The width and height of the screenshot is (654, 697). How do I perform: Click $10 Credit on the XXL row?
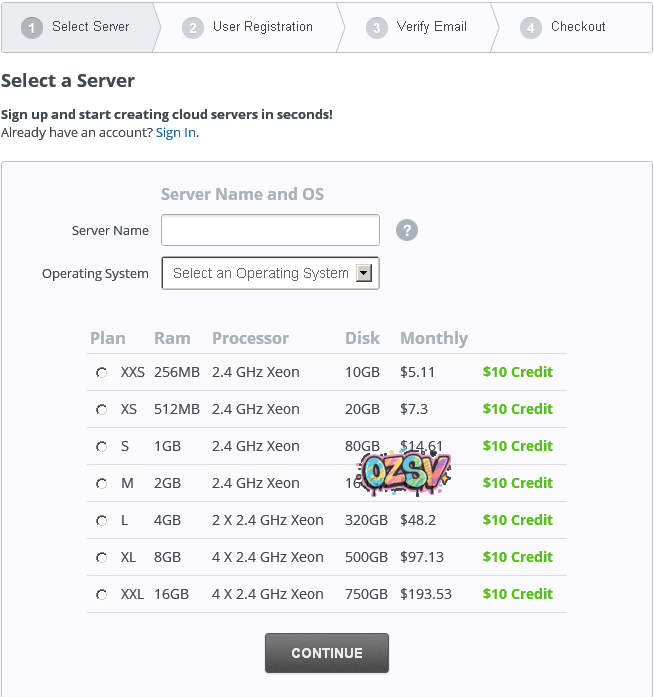pos(517,594)
